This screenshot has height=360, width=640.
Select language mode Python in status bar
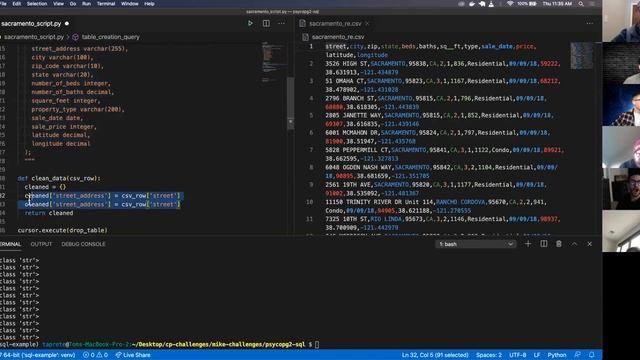(557, 355)
